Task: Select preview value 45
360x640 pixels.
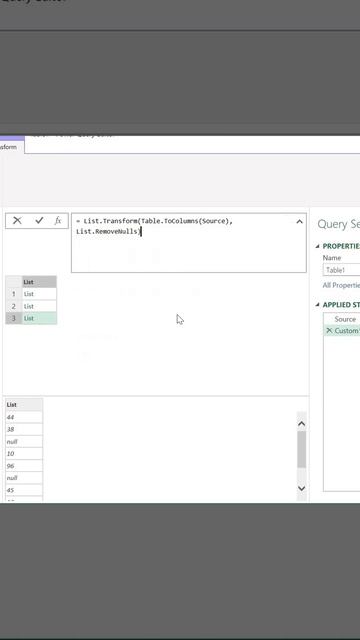Action: tap(24, 490)
